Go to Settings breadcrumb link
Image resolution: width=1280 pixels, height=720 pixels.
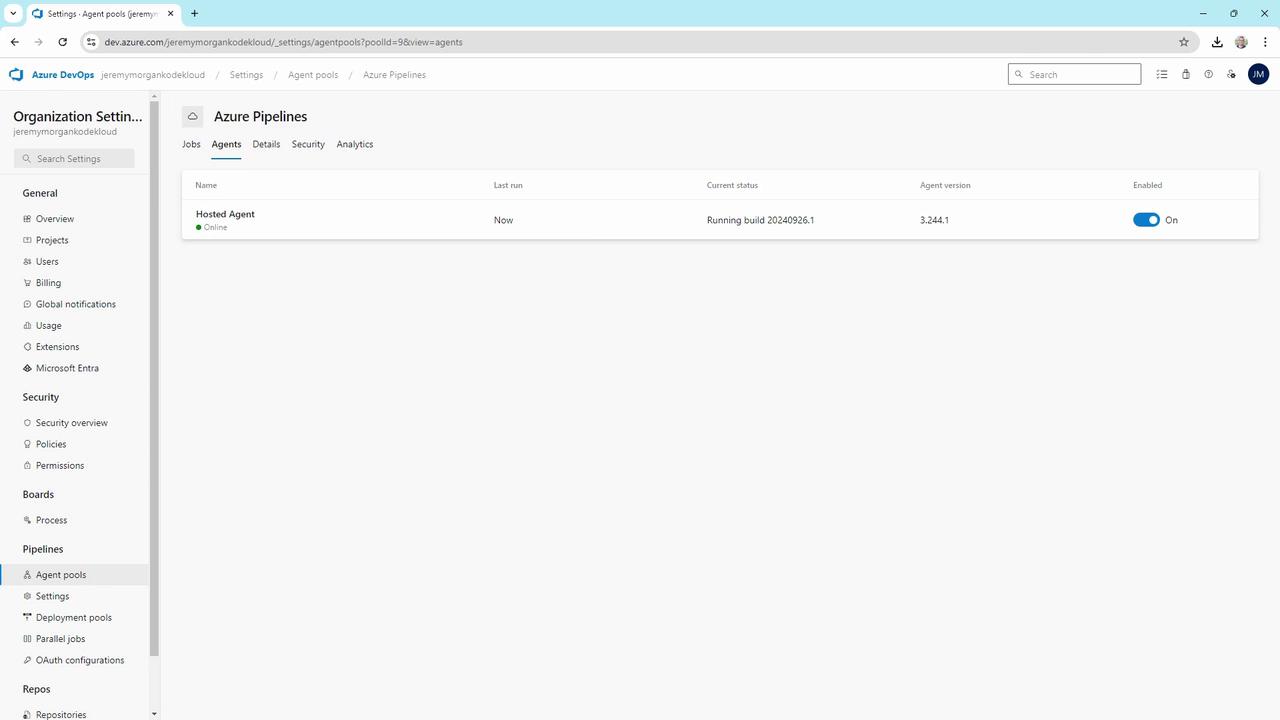pyautogui.click(x=246, y=75)
